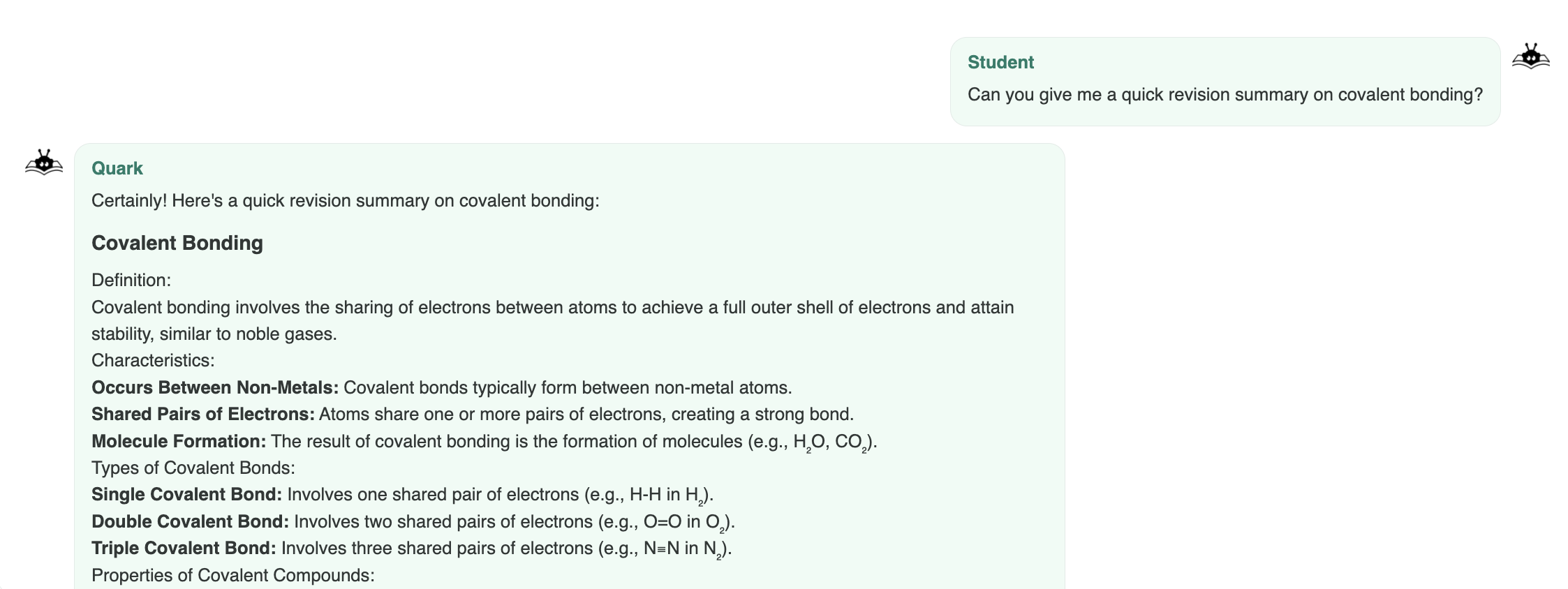Click the "Student" sender name

[x=1000, y=62]
